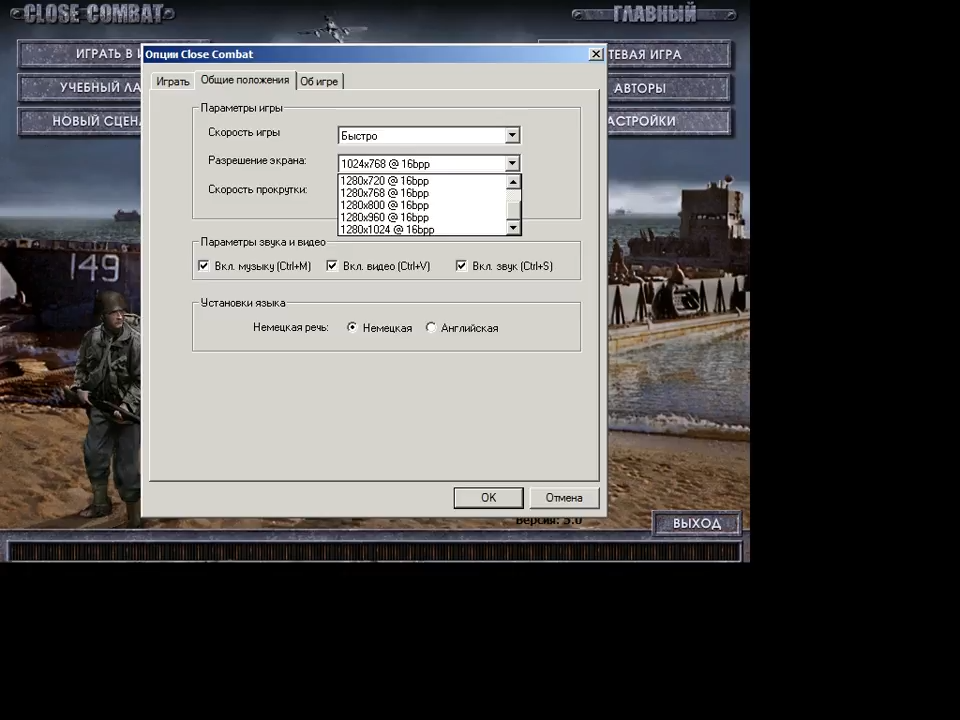This screenshot has width=960, height=720.
Task: Click the НАСТРОЙКИ main menu button
Action: tap(669, 121)
